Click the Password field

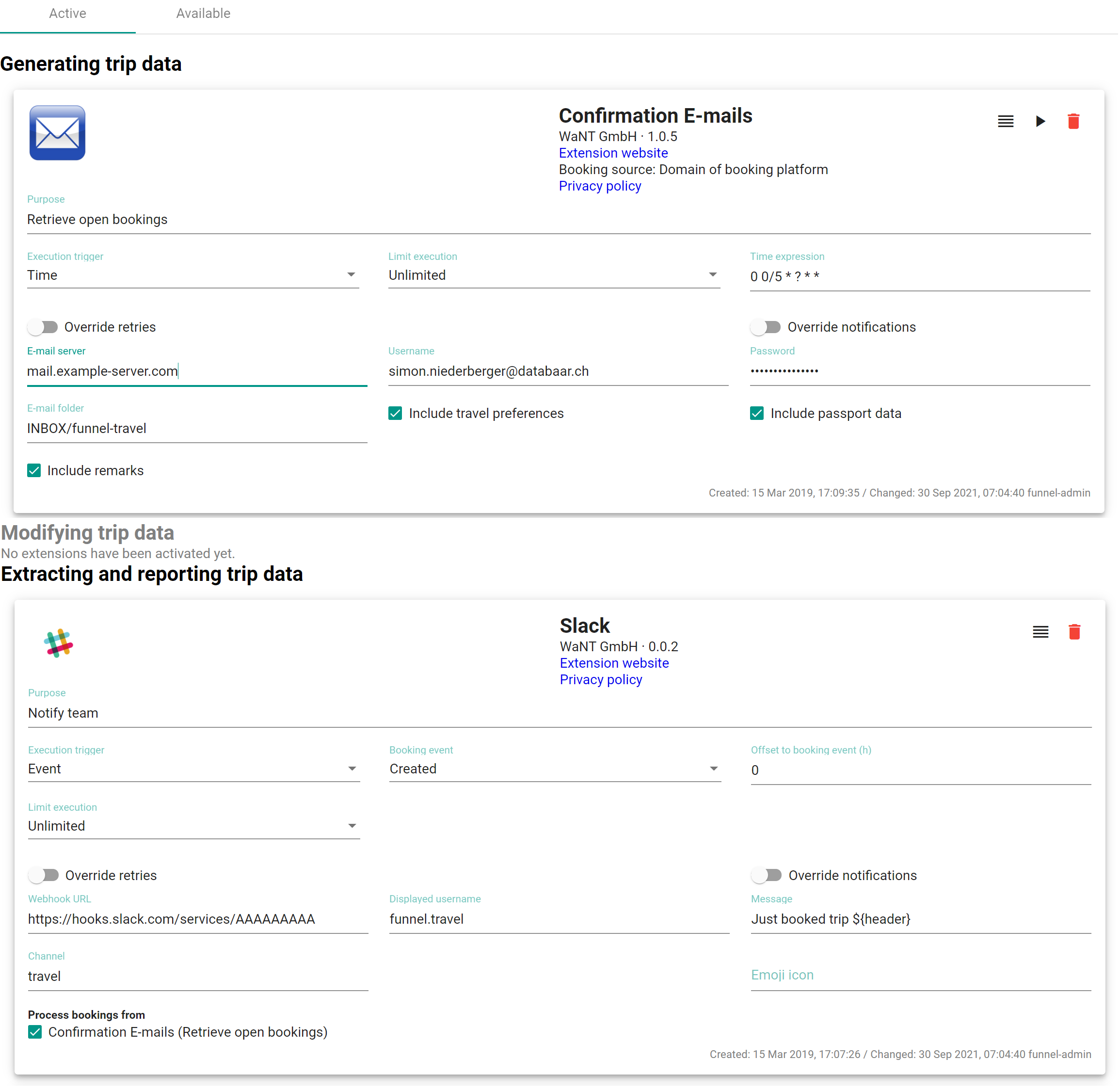point(921,372)
